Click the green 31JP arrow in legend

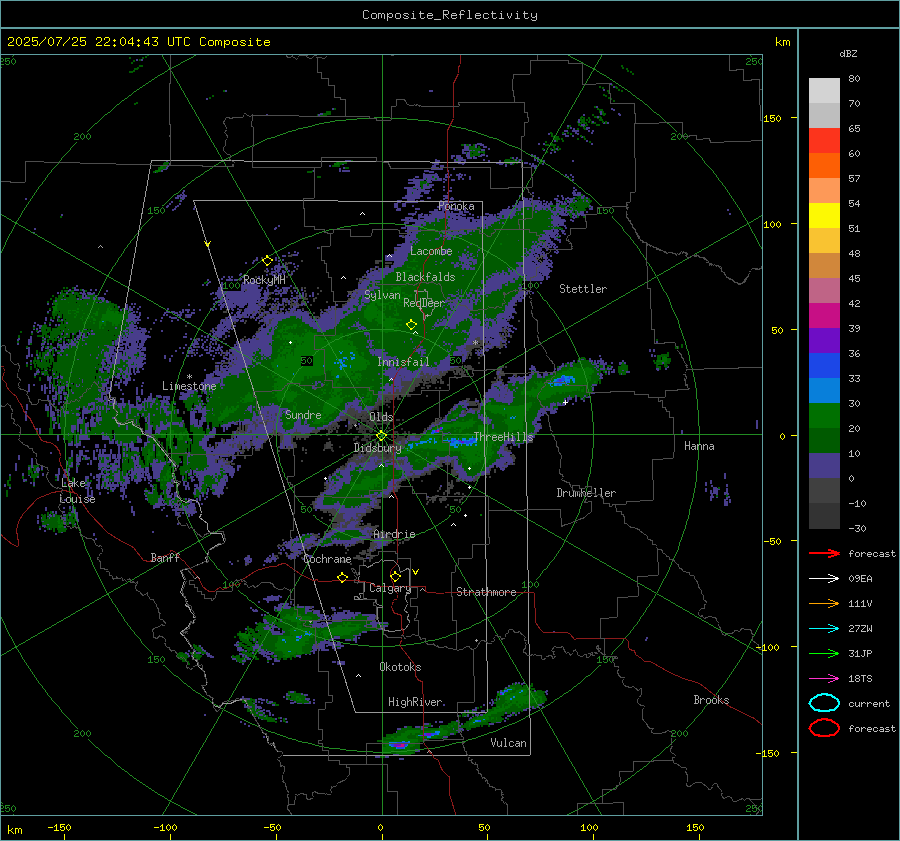coord(824,653)
